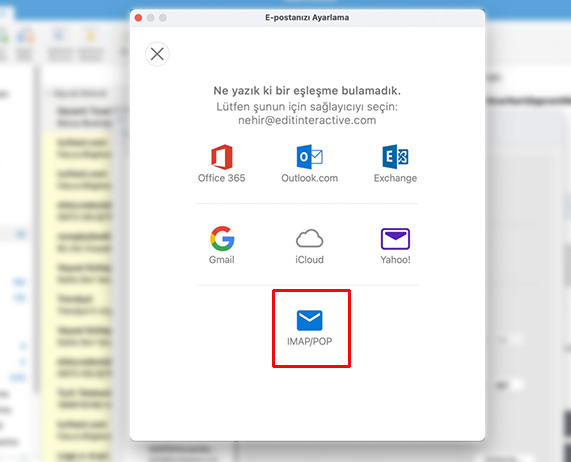Click the E-postanızı Ayarlama window title
Image resolution: width=571 pixels, height=462 pixels.
[x=307, y=17]
